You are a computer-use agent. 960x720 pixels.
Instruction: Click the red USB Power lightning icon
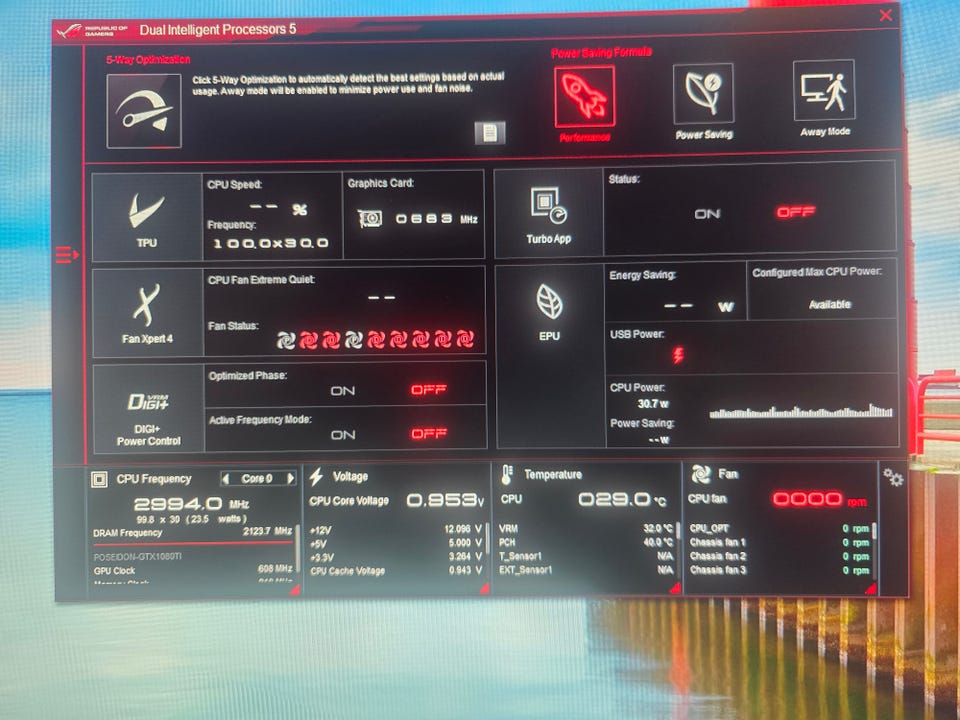tap(678, 354)
